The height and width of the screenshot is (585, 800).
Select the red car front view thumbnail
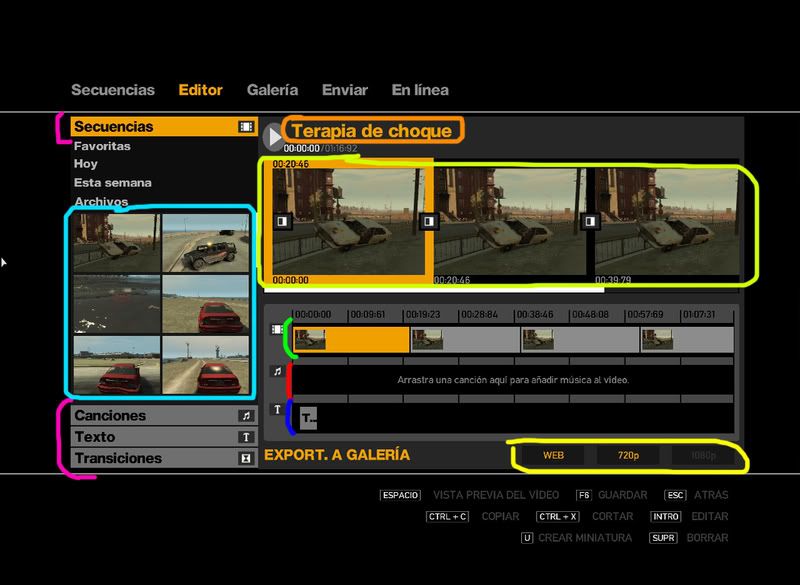117,365
